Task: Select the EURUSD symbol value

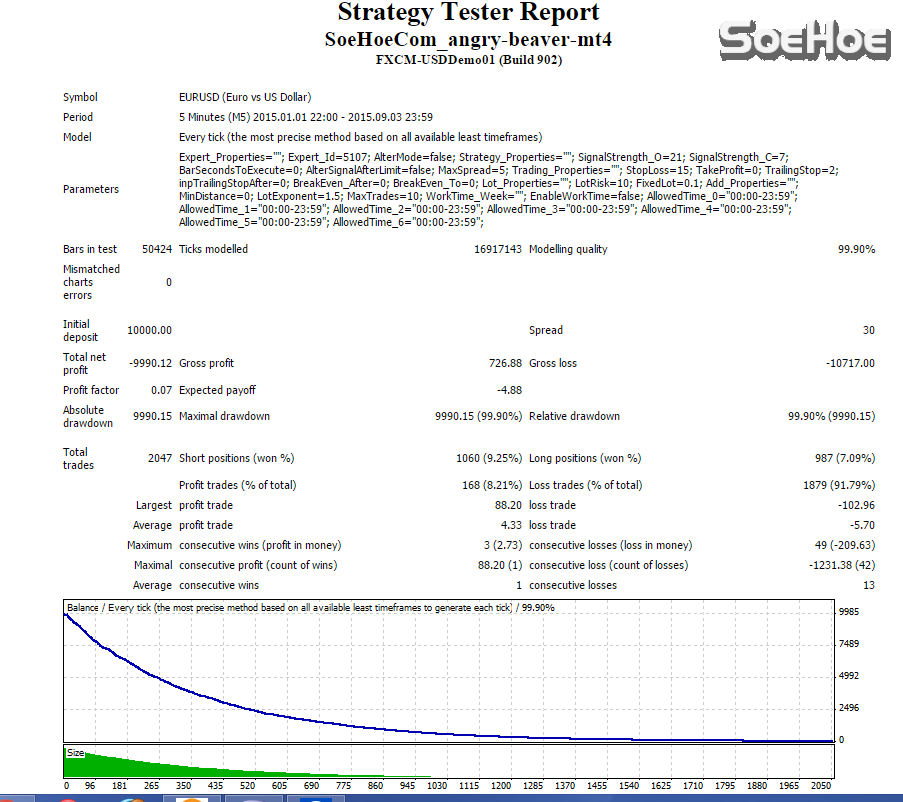Action: click(x=245, y=98)
